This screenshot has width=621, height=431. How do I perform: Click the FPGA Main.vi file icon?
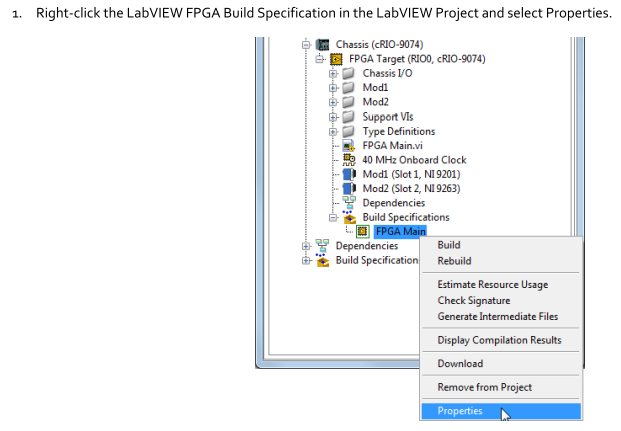[x=349, y=146]
